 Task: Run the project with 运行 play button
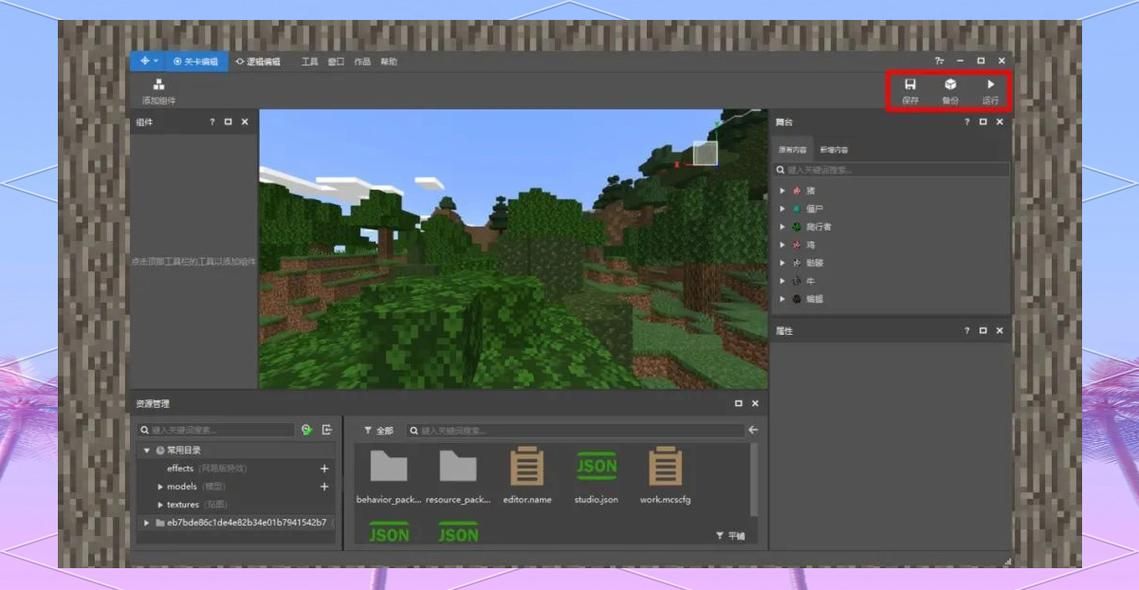click(990, 84)
